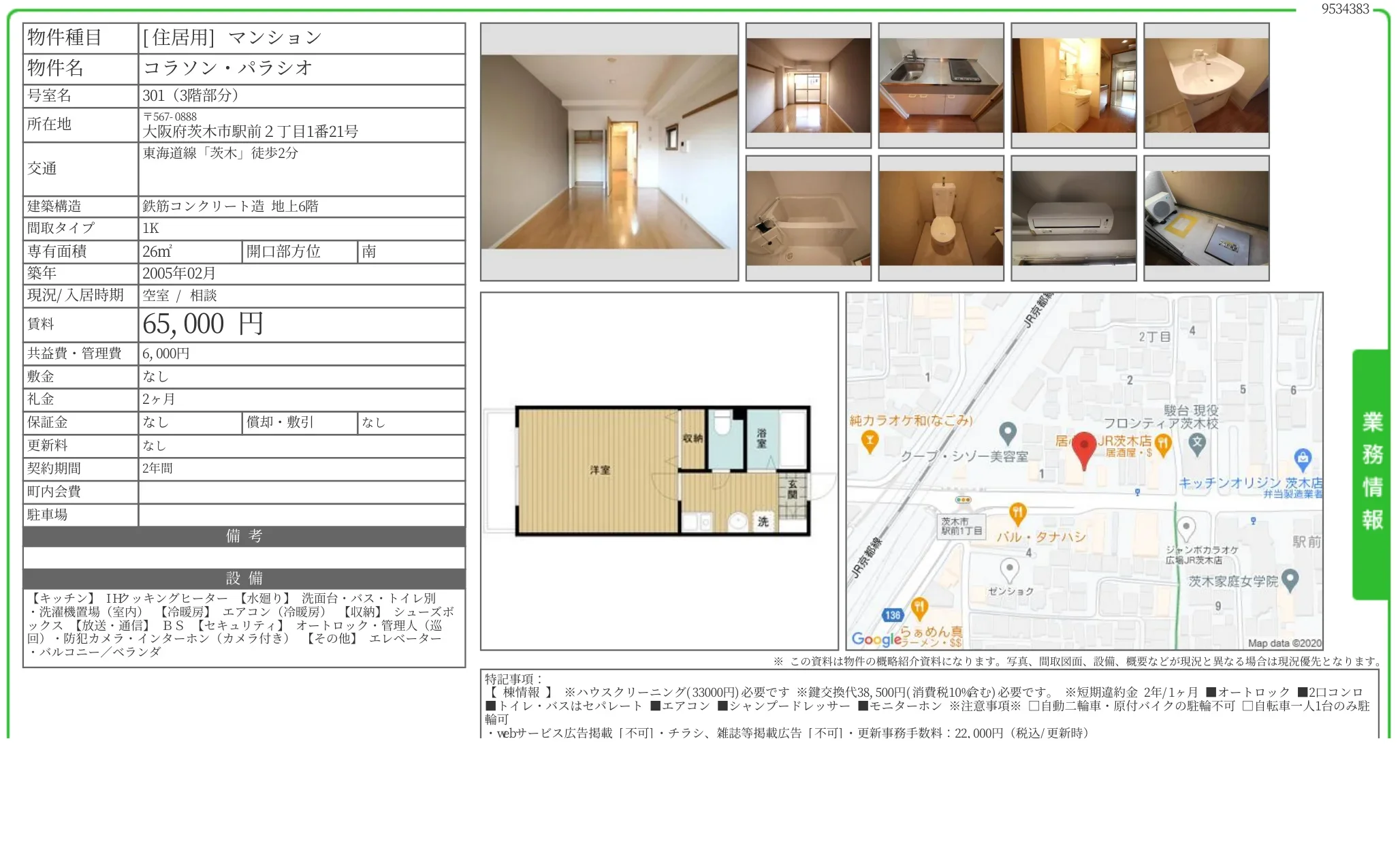Click the school pin below 駿台 現役フロンティア茨木校

click(1197, 445)
